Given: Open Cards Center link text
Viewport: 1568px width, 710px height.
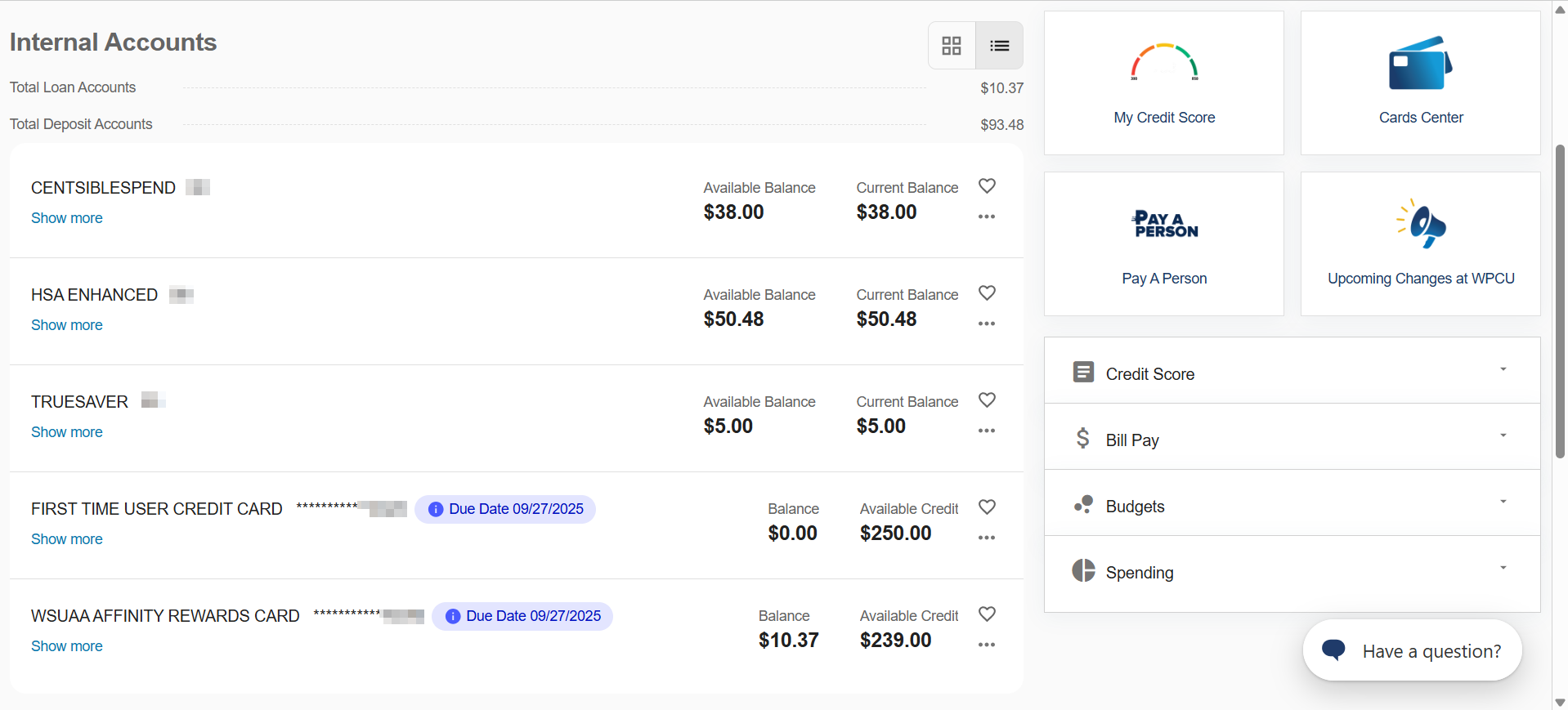Looking at the screenshot, I should [x=1421, y=118].
